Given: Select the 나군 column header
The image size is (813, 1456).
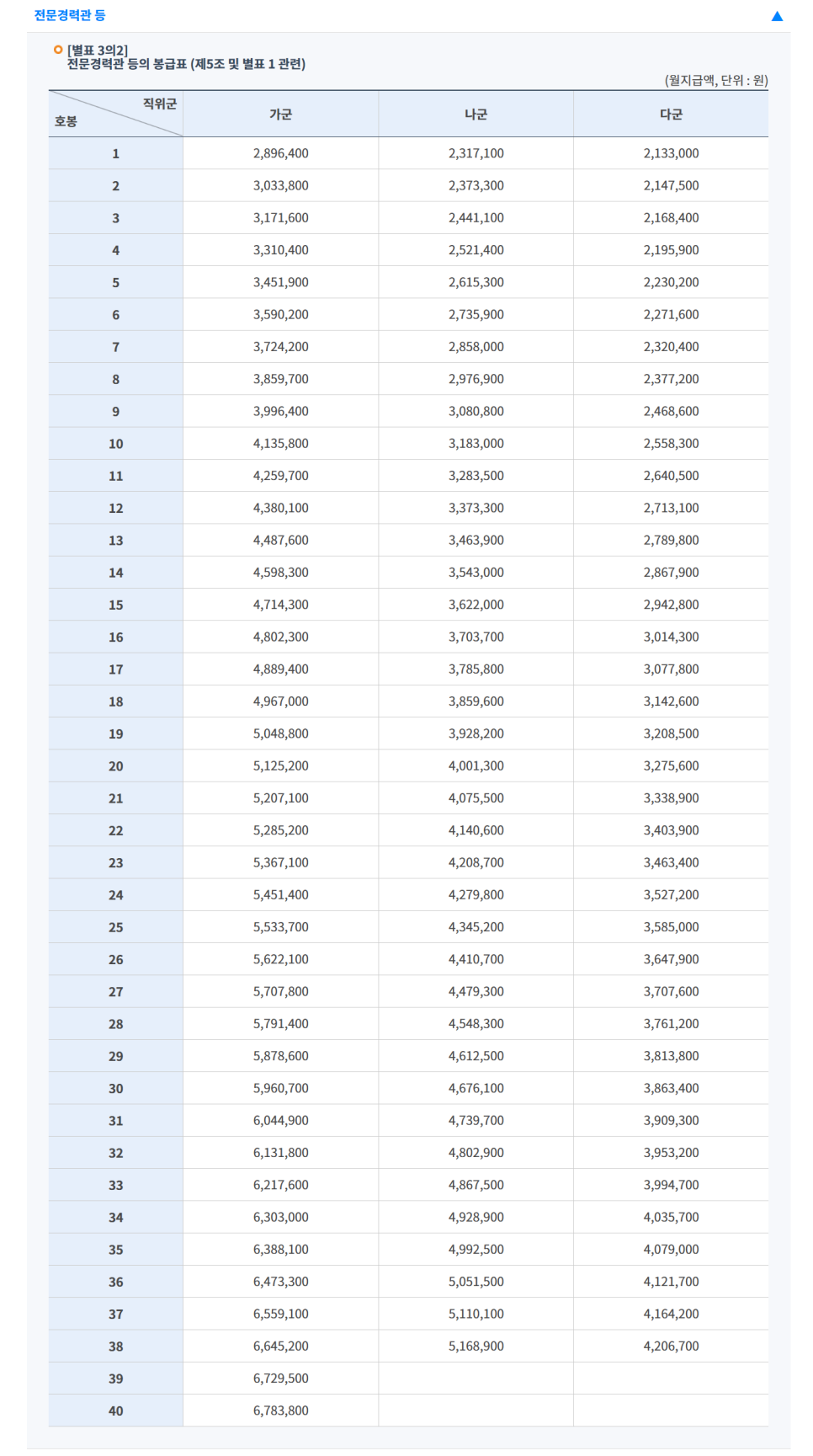Looking at the screenshot, I should pyautogui.click(x=476, y=115).
